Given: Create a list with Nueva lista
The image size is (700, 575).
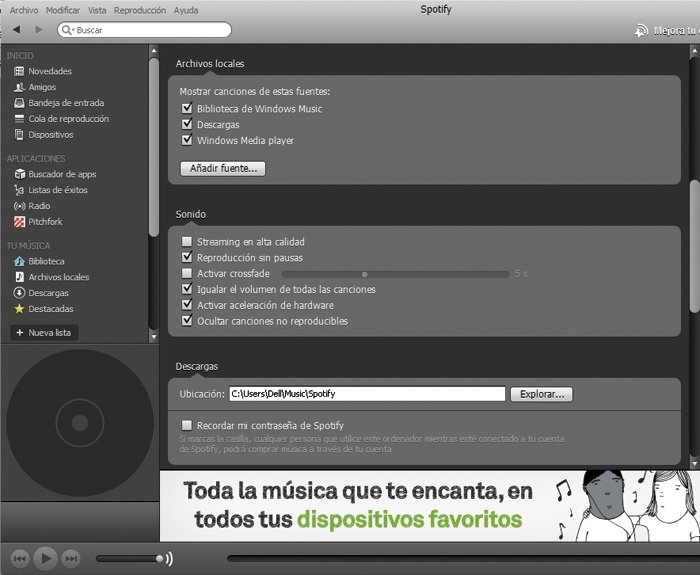Looking at the screenshot, I should click(x=44, y=333).
